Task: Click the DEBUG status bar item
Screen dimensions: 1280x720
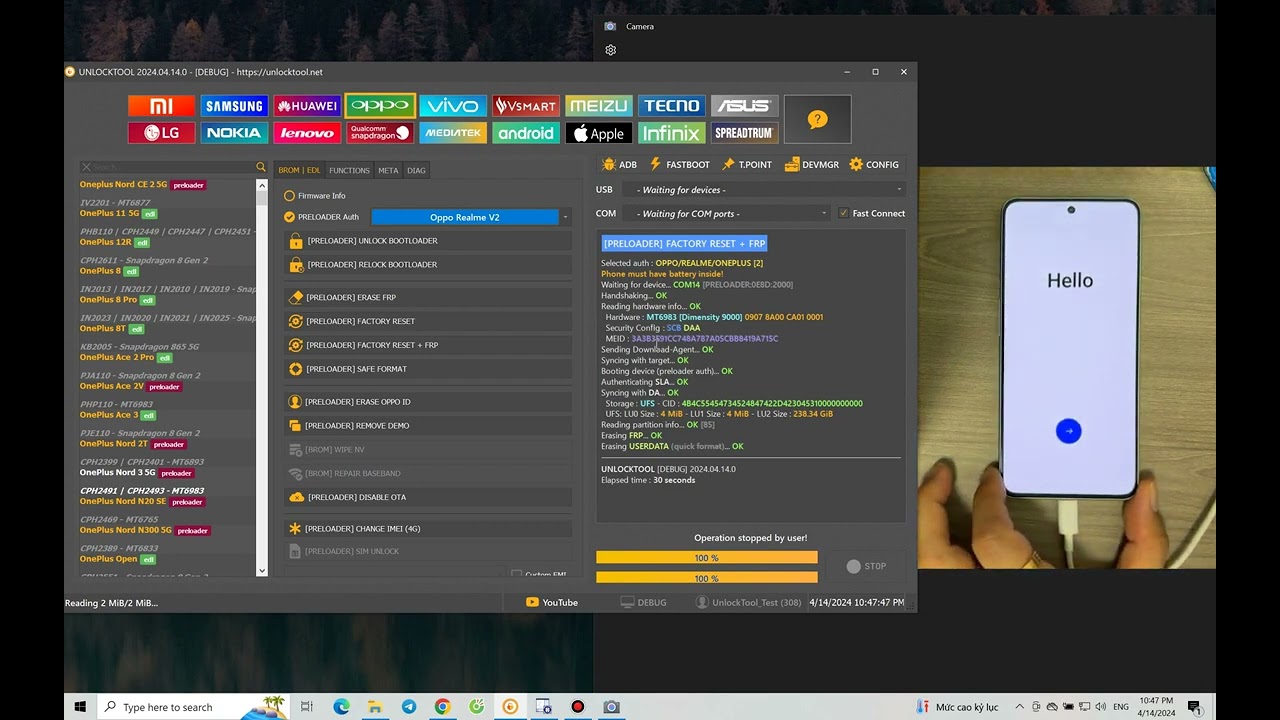Action: point(644,603)
